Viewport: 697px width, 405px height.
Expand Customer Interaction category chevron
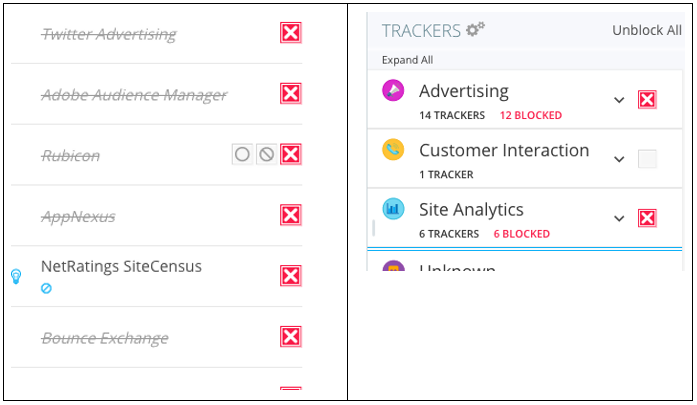pos(619,159)
